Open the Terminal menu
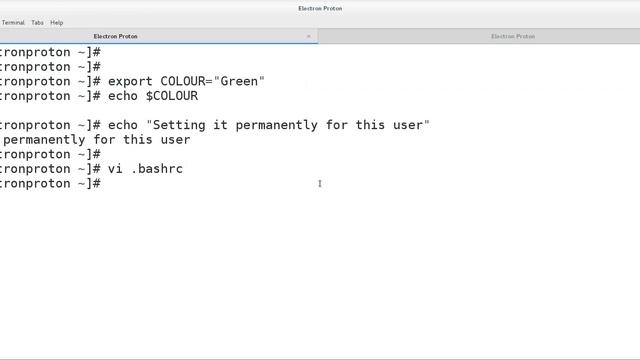This screenshot has height=360, width=640. 13,22
